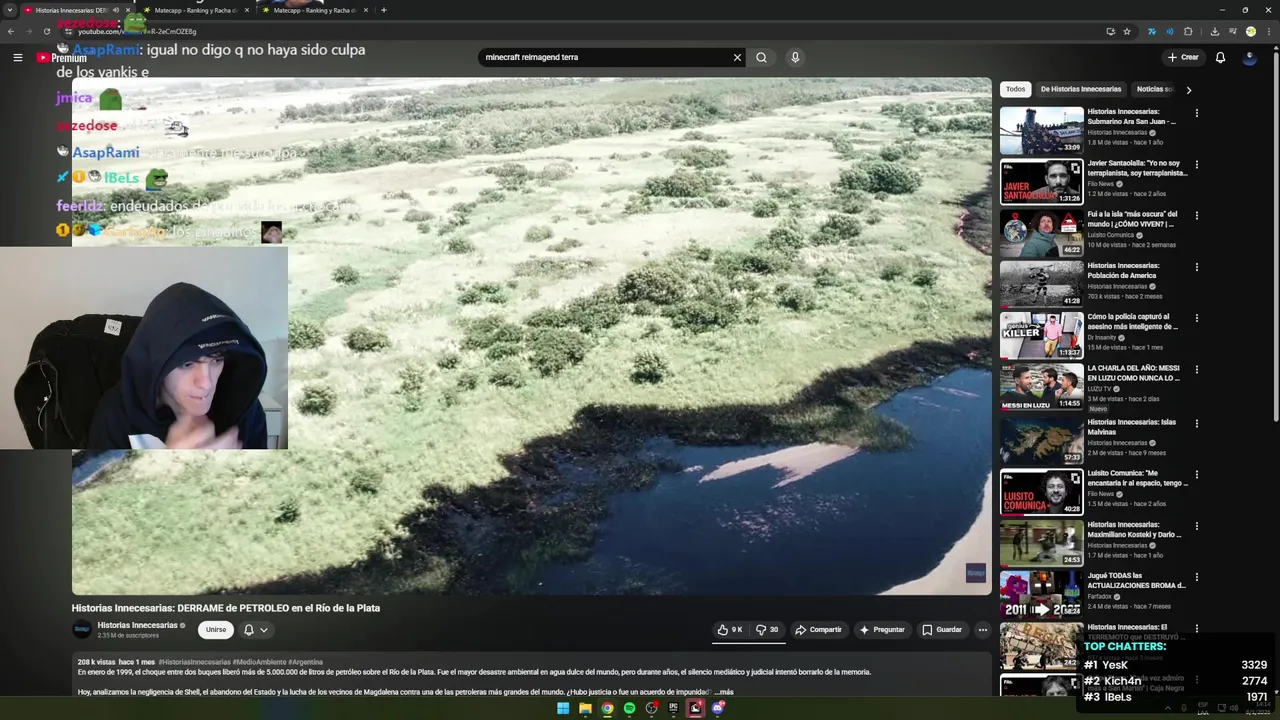Open Windows Start menu
The image size is (1280, 720).
click(x=563, y=708)
